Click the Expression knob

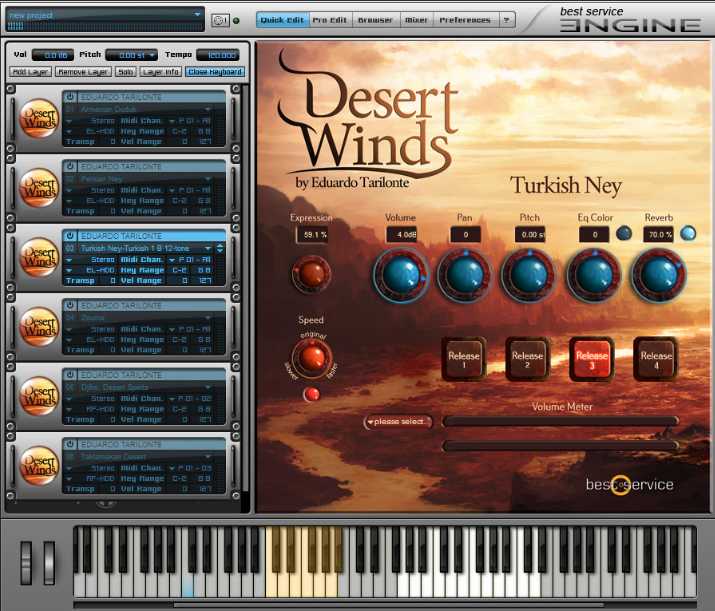point(311,274)
